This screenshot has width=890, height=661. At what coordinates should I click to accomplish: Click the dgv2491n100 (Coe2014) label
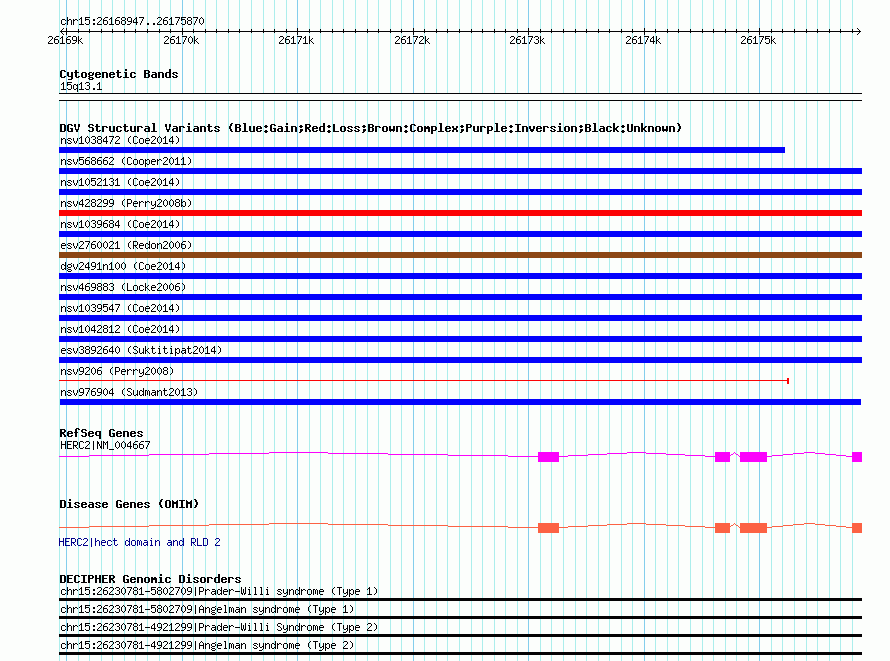[123, 266]
